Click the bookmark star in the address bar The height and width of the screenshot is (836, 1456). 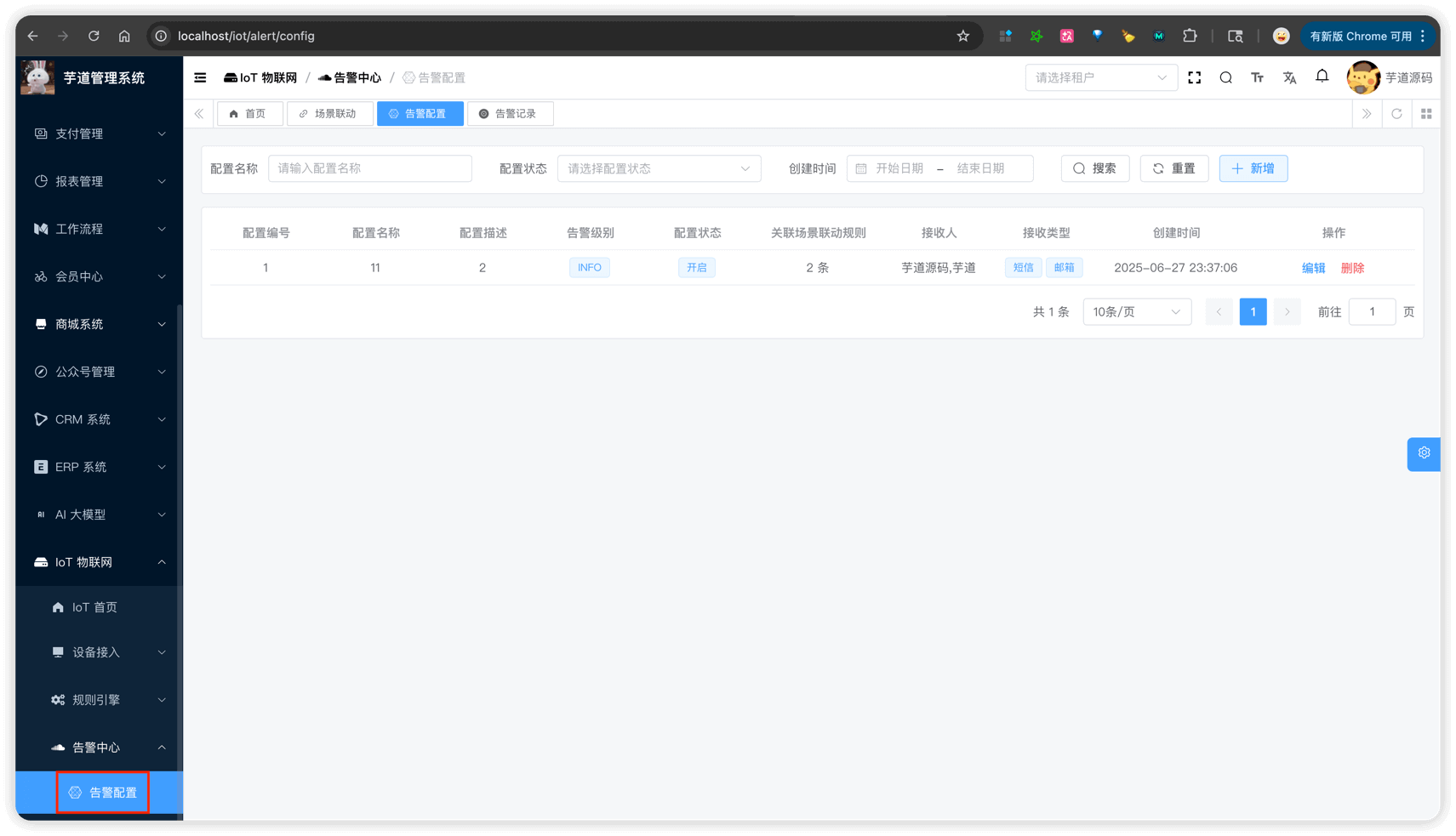pos(962,36)
